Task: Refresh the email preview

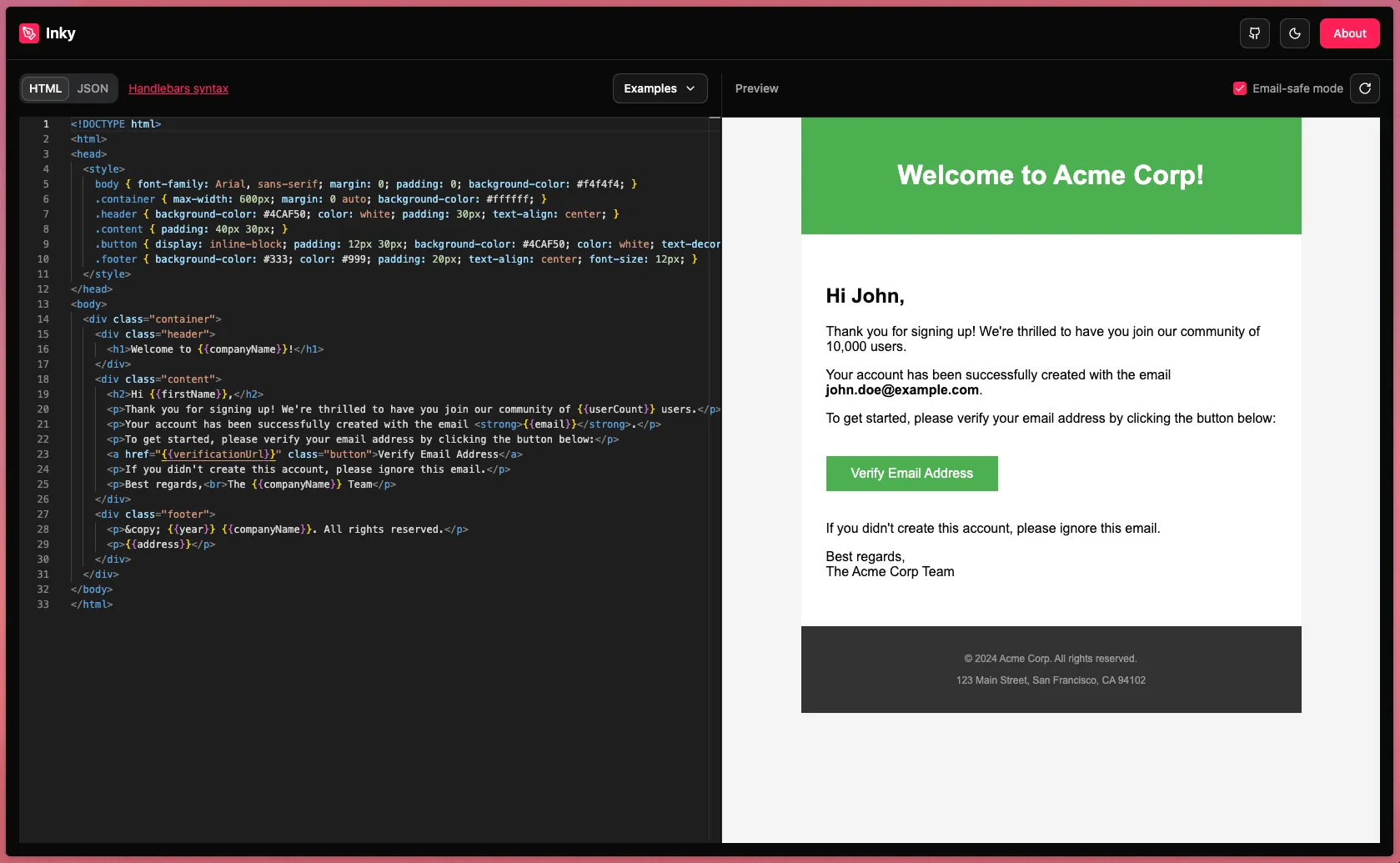Action: click(x=1364, y=88)
